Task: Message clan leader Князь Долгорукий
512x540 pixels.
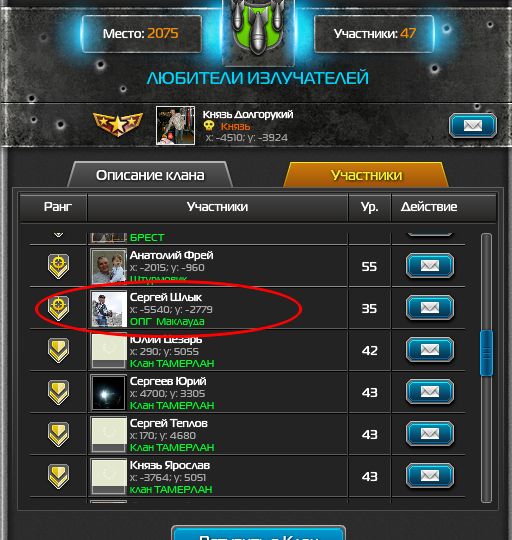Action: tap(472, 126)
